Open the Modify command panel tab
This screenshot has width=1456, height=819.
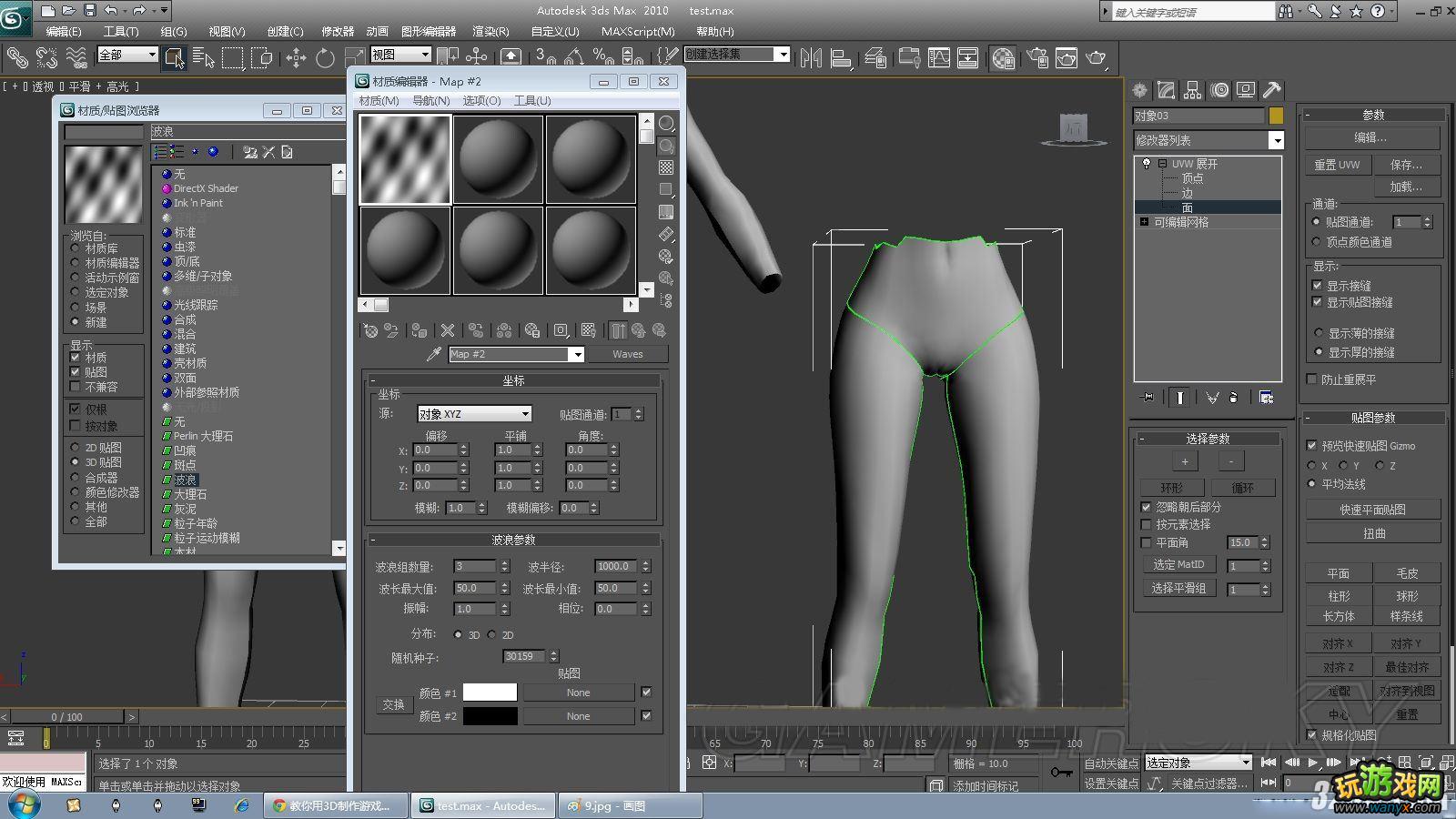1166,90
